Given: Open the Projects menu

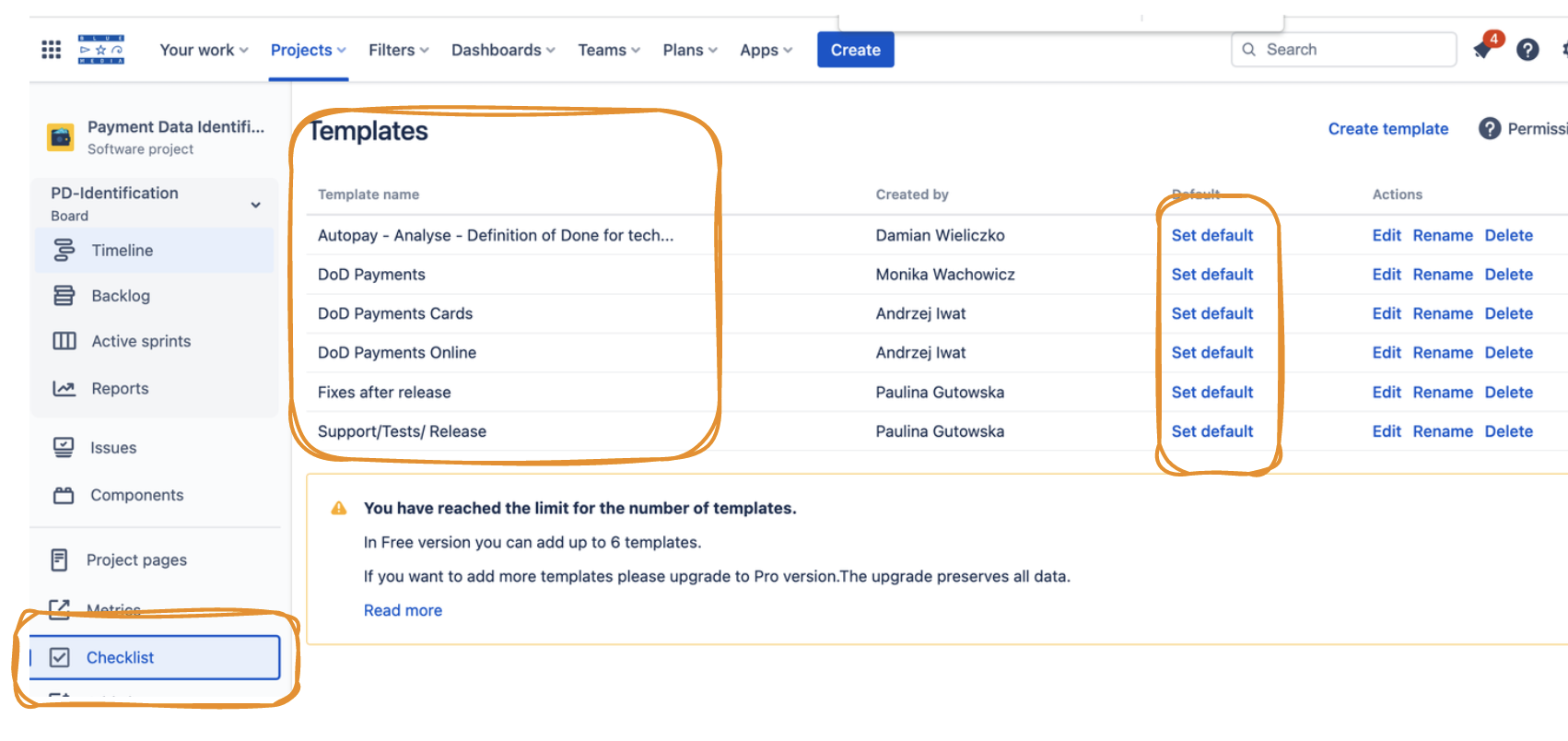Looking at the screenshot, I should (x=308, y=50).
